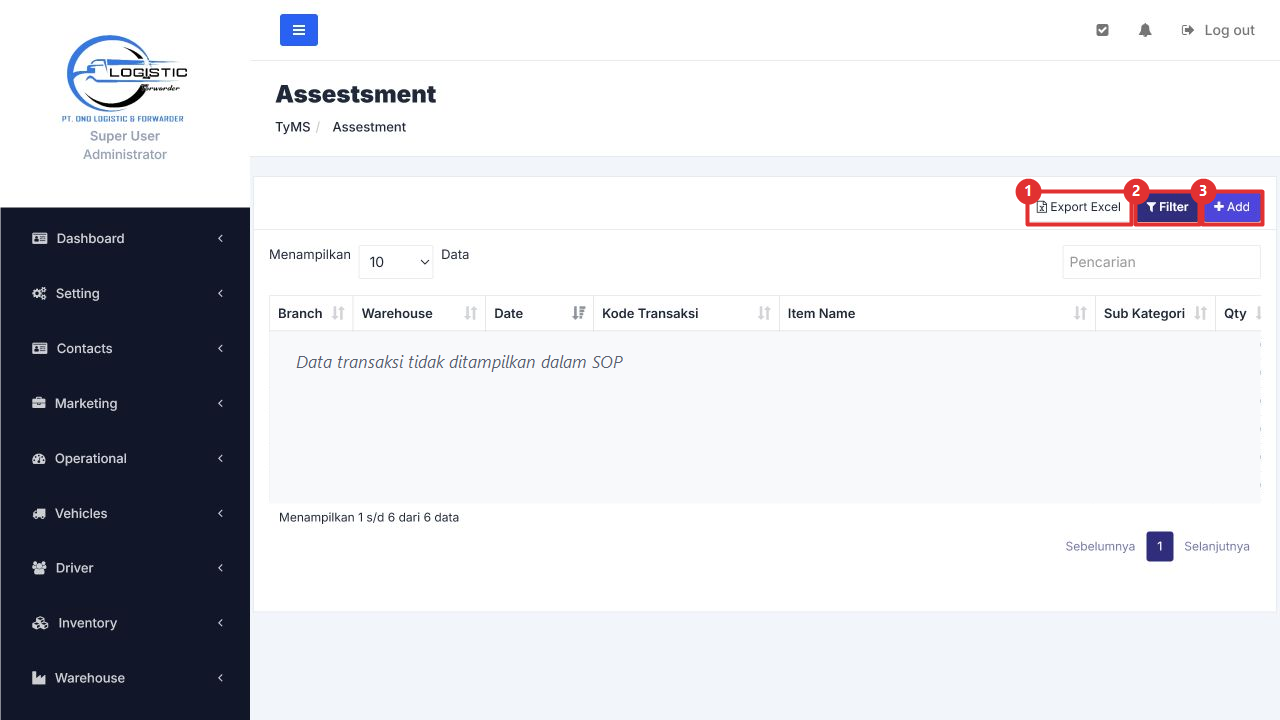Click the Add button
Screen dimensions: 1280x720
pos(1232,207)
